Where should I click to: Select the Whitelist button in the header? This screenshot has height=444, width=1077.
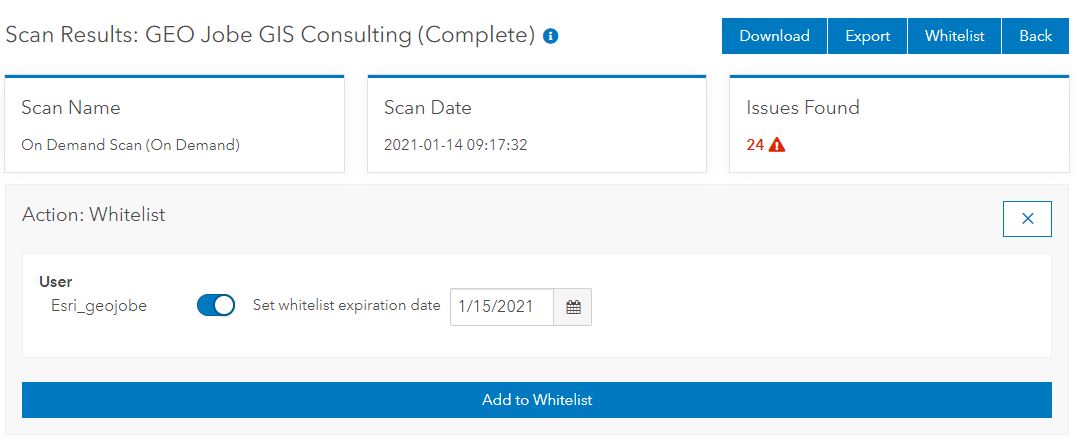(954, 36)
